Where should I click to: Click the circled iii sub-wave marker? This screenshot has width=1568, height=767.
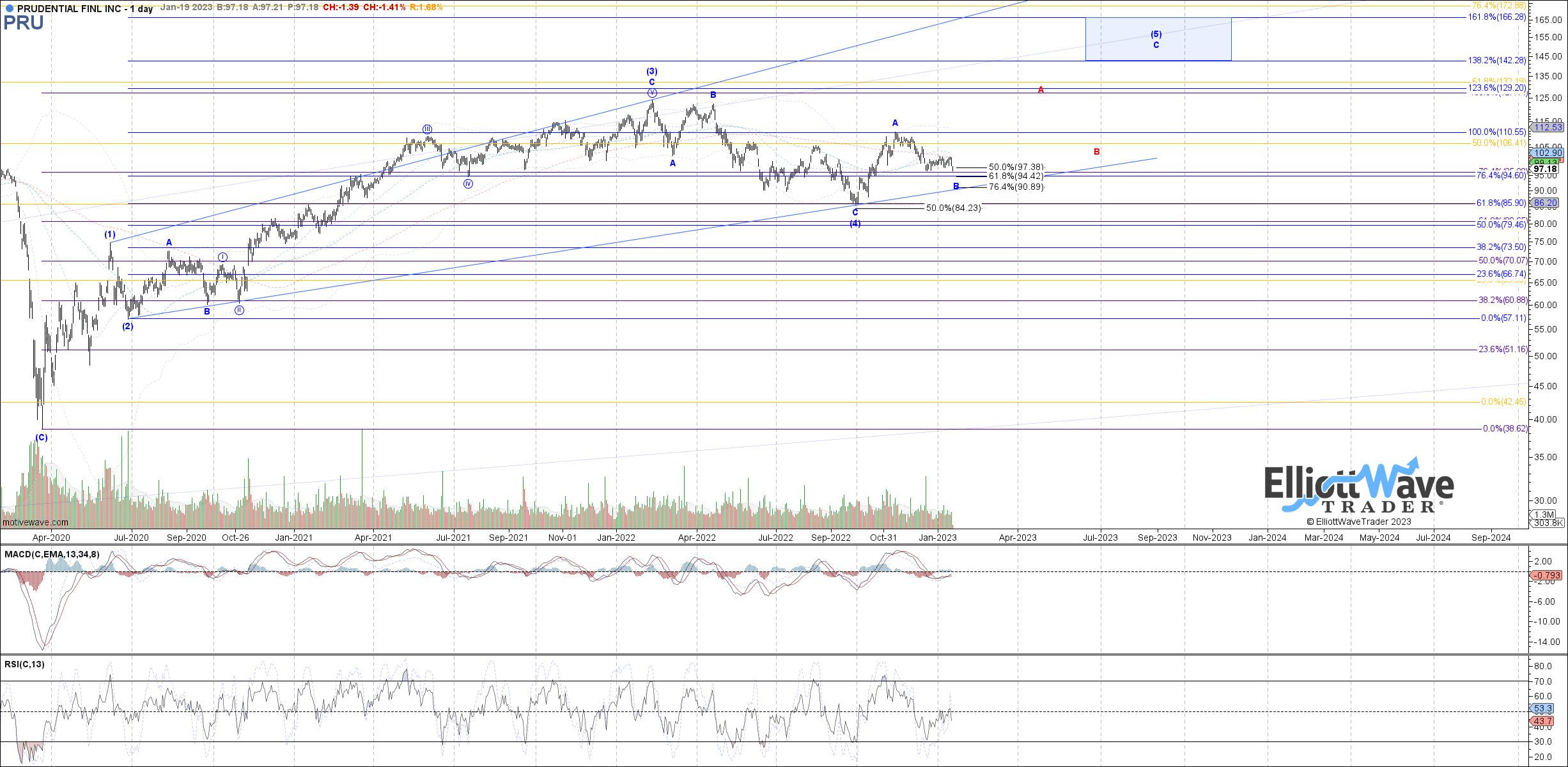tap(427, 130)
